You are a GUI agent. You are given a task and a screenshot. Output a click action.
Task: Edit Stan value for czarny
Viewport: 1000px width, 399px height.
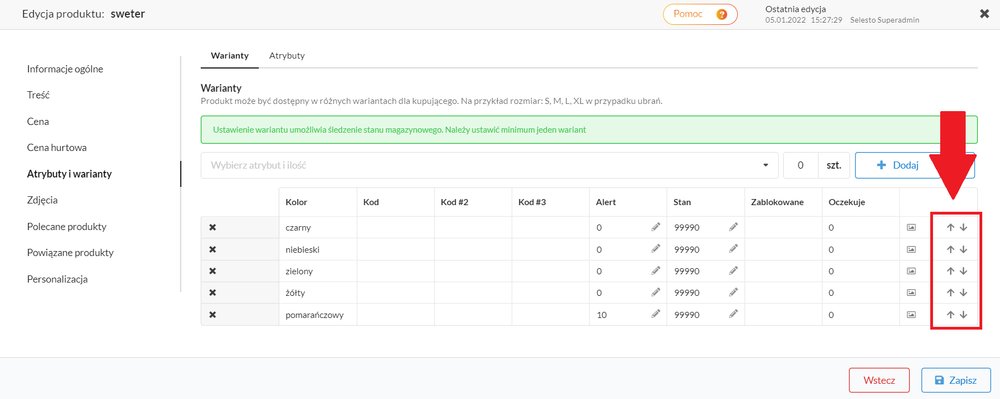point(733,227)
